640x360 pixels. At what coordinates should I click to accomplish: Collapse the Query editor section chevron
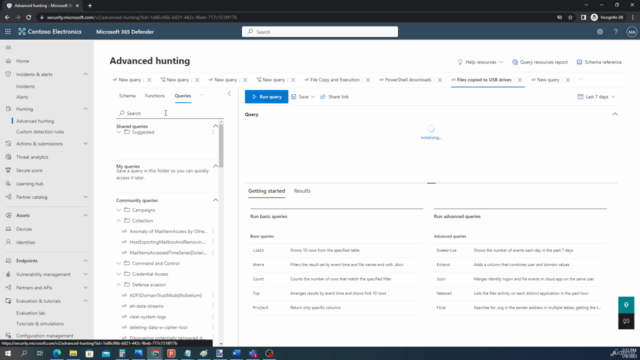(x=615, y=114)
